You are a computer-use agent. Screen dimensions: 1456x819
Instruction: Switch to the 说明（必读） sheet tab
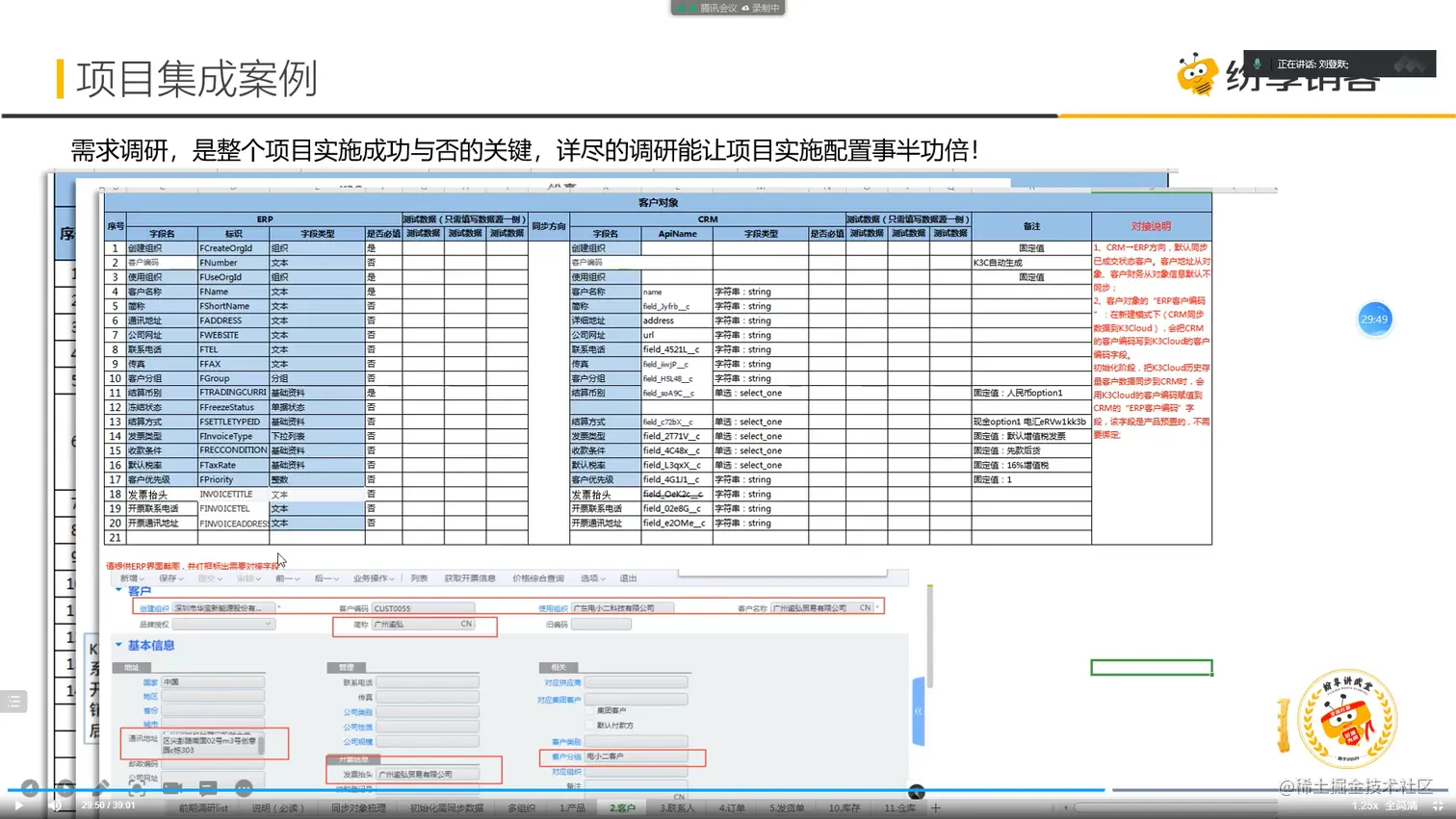coord(278,807)
